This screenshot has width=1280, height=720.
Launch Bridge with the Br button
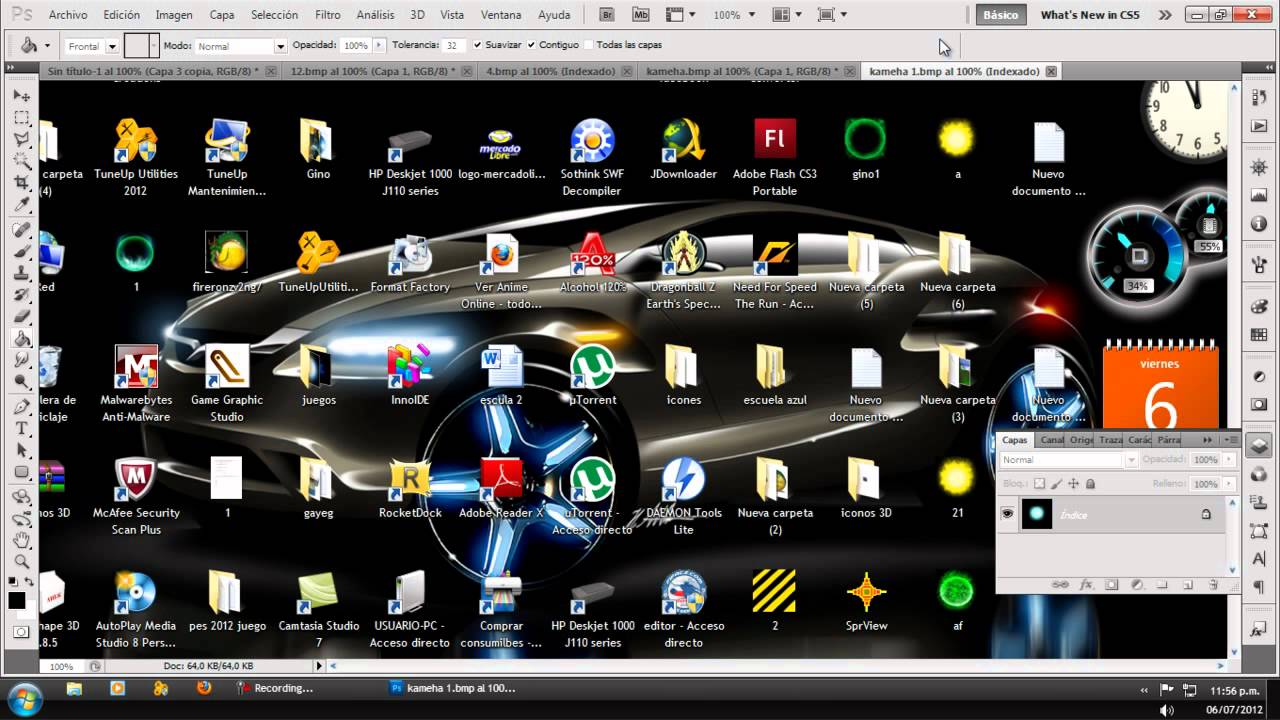607,15
